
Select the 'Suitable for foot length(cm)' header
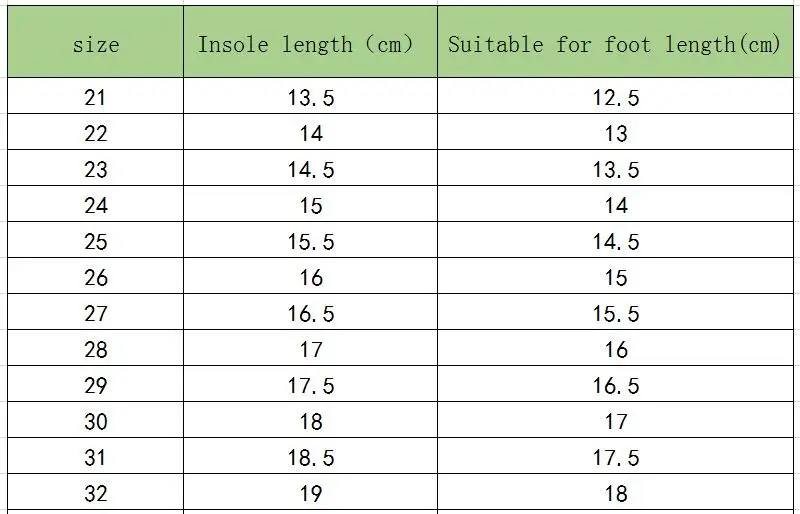615,42
